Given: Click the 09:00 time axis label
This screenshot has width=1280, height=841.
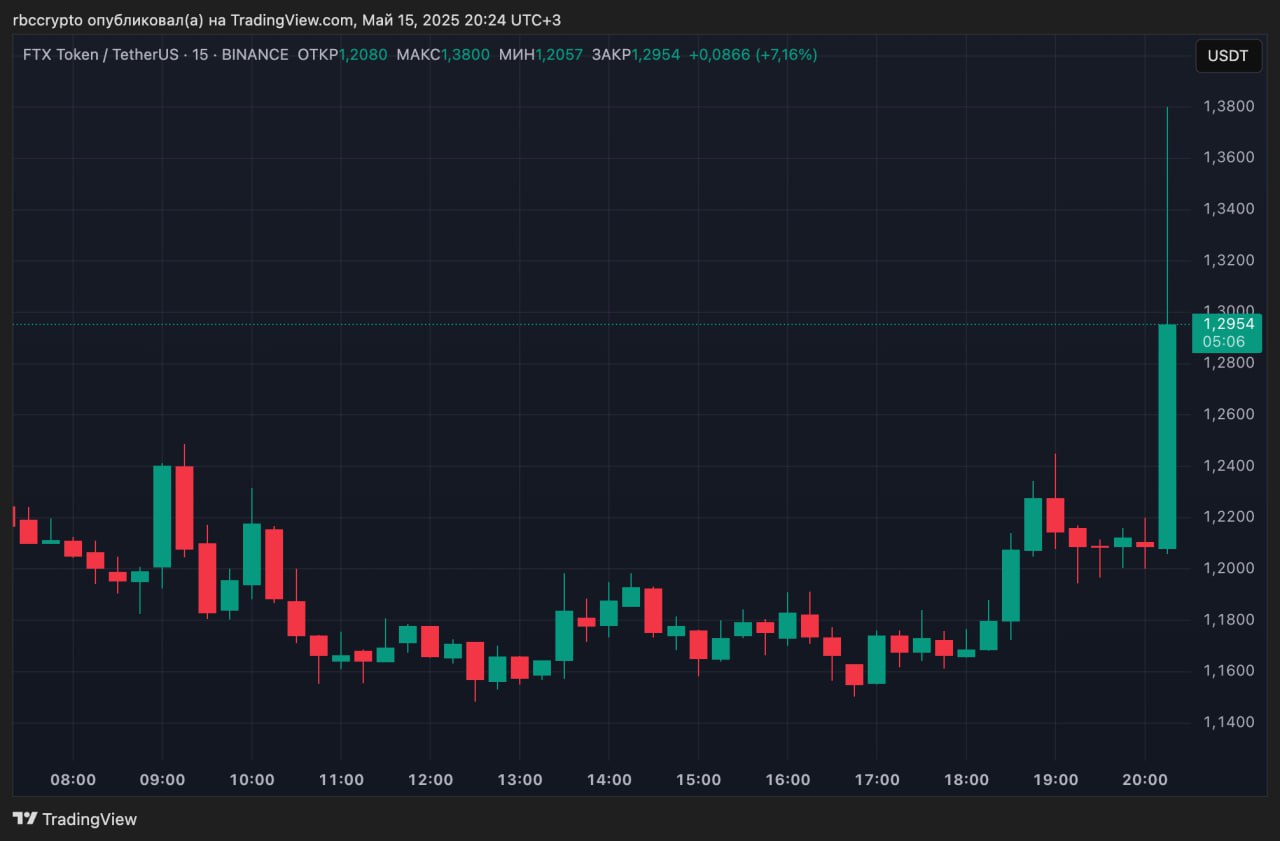Looking at the screenshot, I should 162,779.
